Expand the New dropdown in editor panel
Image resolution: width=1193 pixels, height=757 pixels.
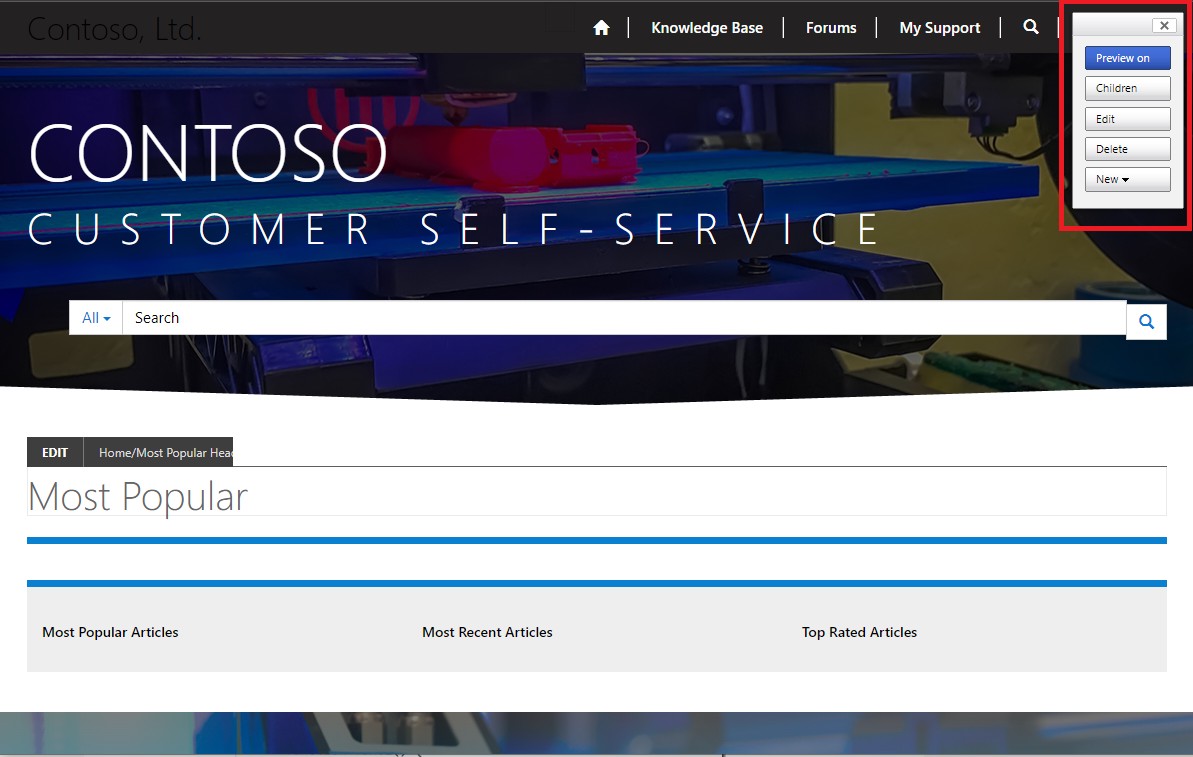(1128, 180)
